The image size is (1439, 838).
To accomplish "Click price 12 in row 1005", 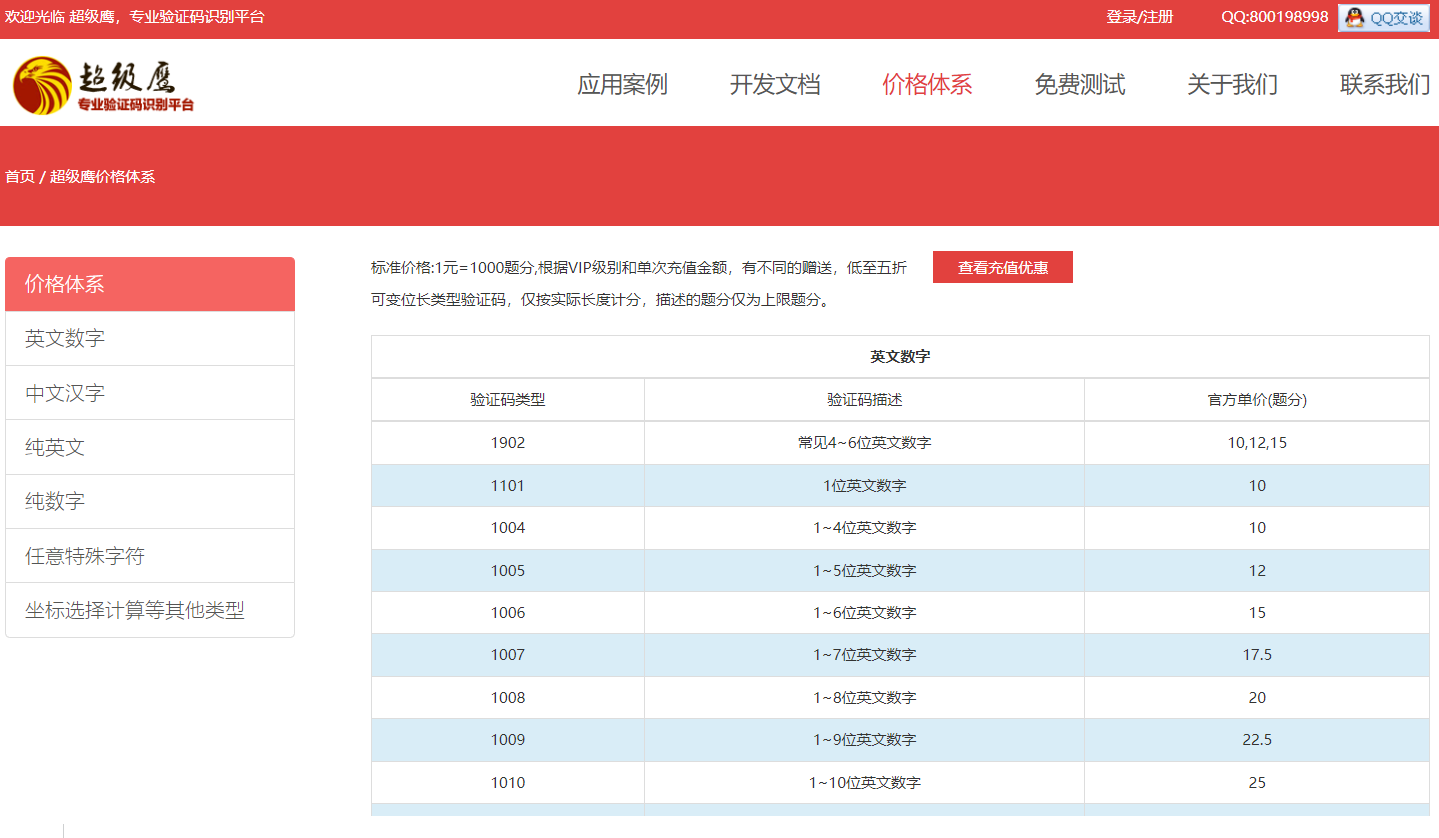I will click(1257, 571).
